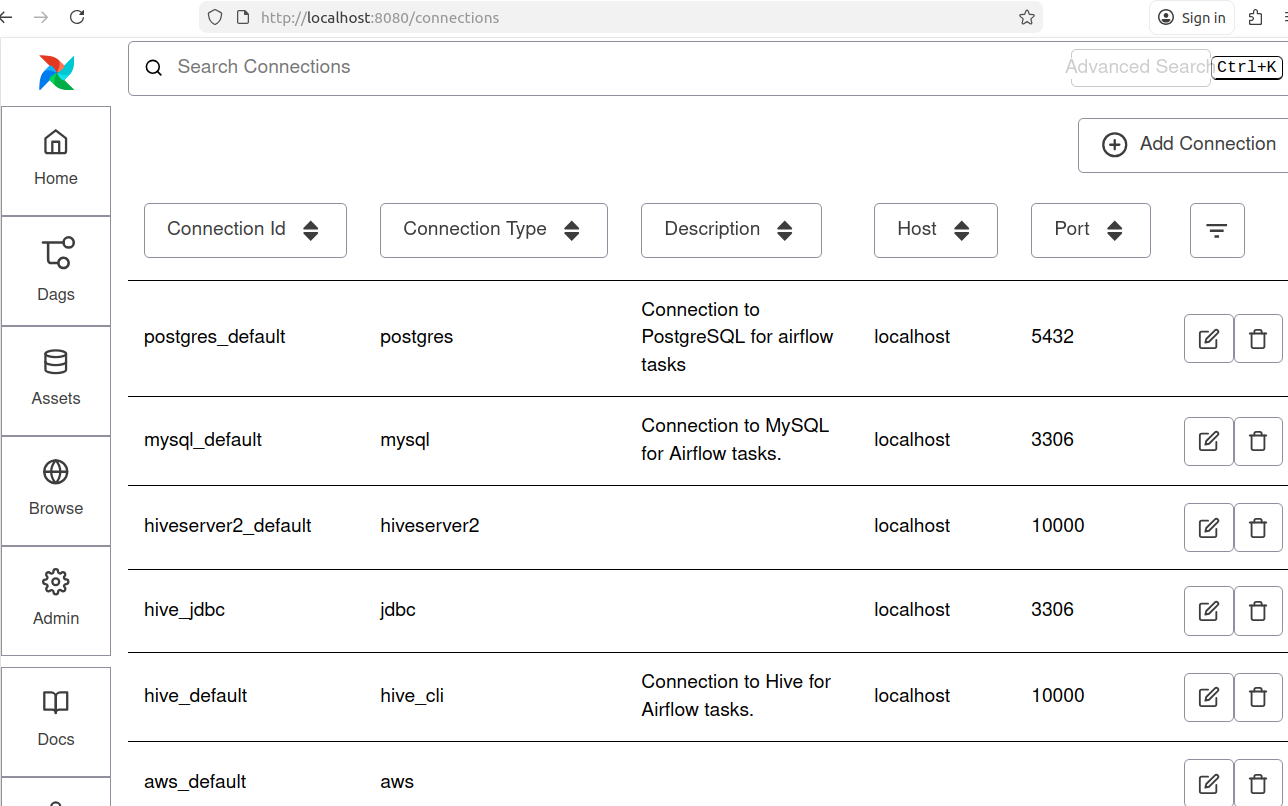The width and height of the screenshot is (1288, 806).
Task: Click the Add Connection button
Action: click(1188, 145)
